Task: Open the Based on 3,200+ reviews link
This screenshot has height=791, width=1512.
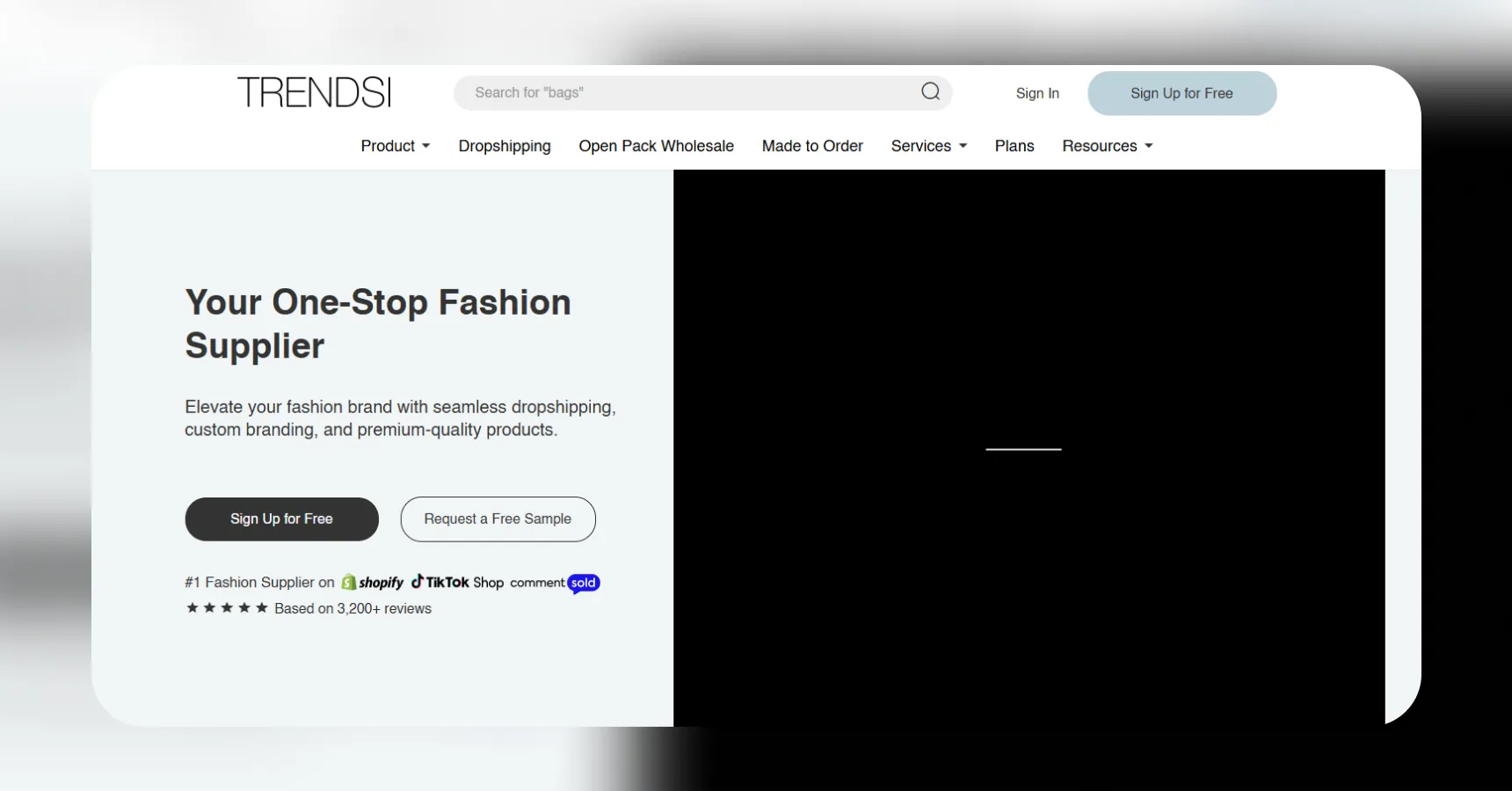Action: click(x=353, y=608)
